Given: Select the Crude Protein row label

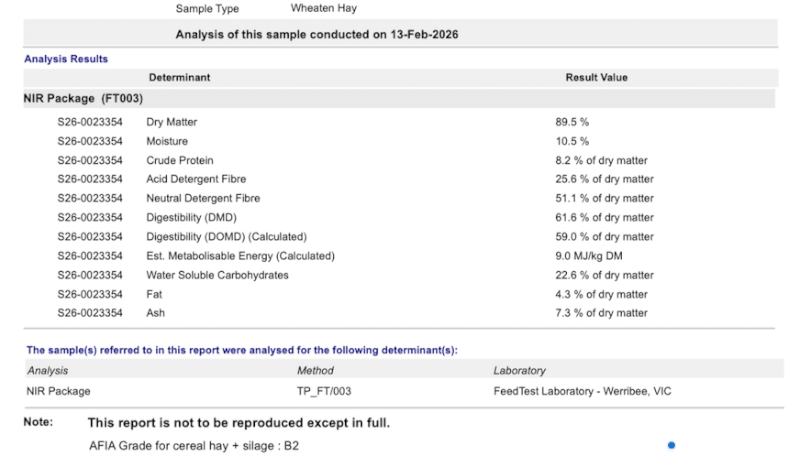Looking at the screenshot, I should (180, 160).
